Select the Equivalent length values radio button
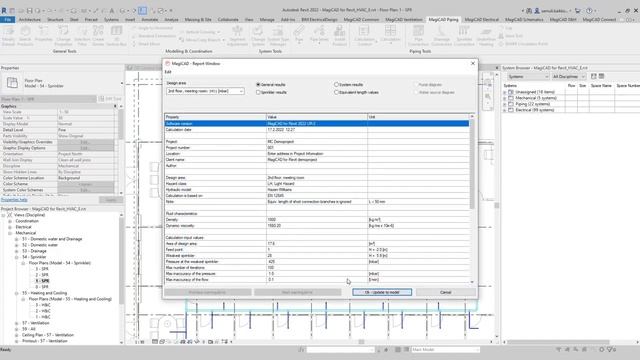This screenshot has height=360, width=640. click(336, 92)
